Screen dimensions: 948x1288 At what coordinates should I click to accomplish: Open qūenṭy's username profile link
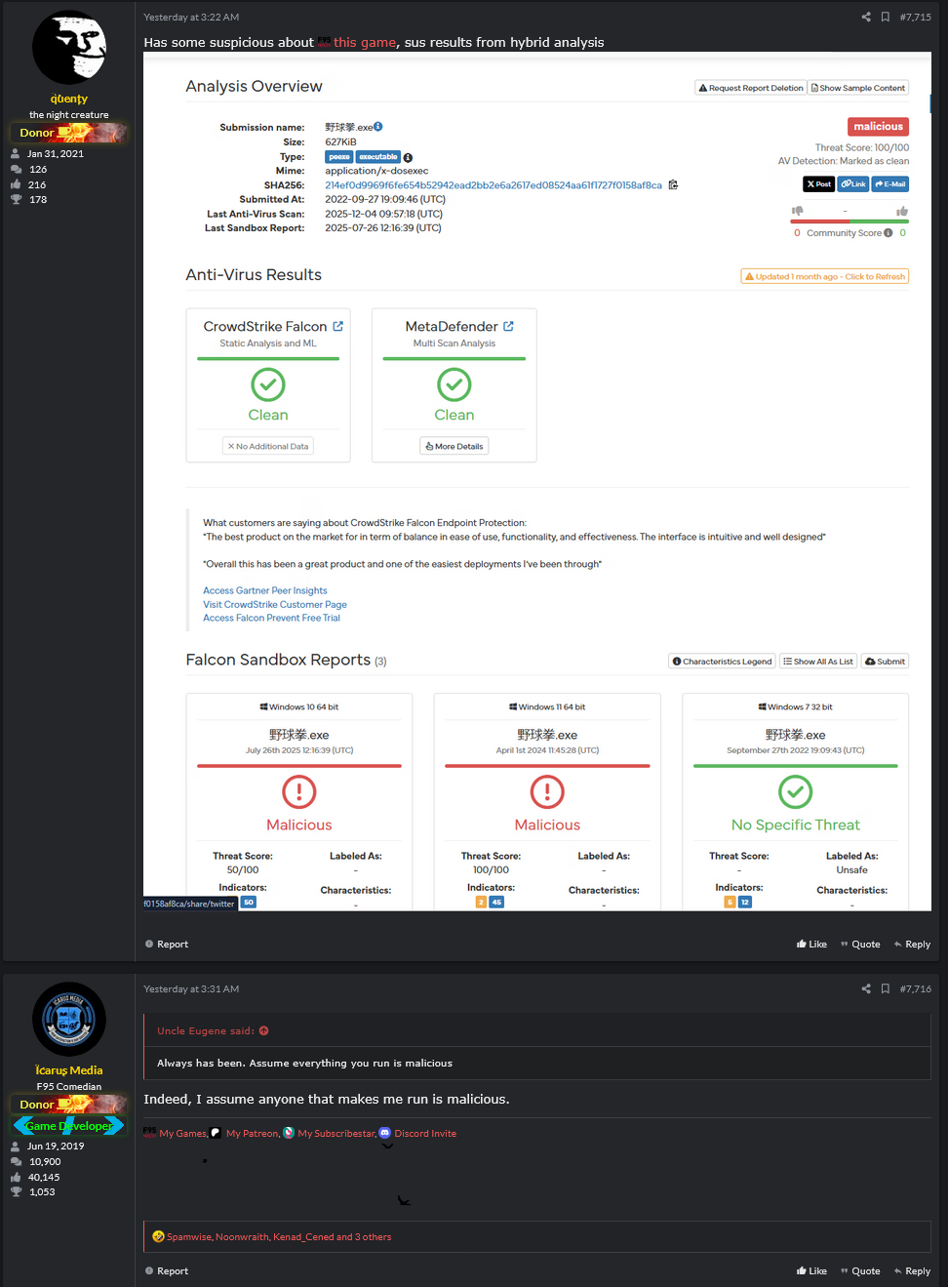[69, 99]
